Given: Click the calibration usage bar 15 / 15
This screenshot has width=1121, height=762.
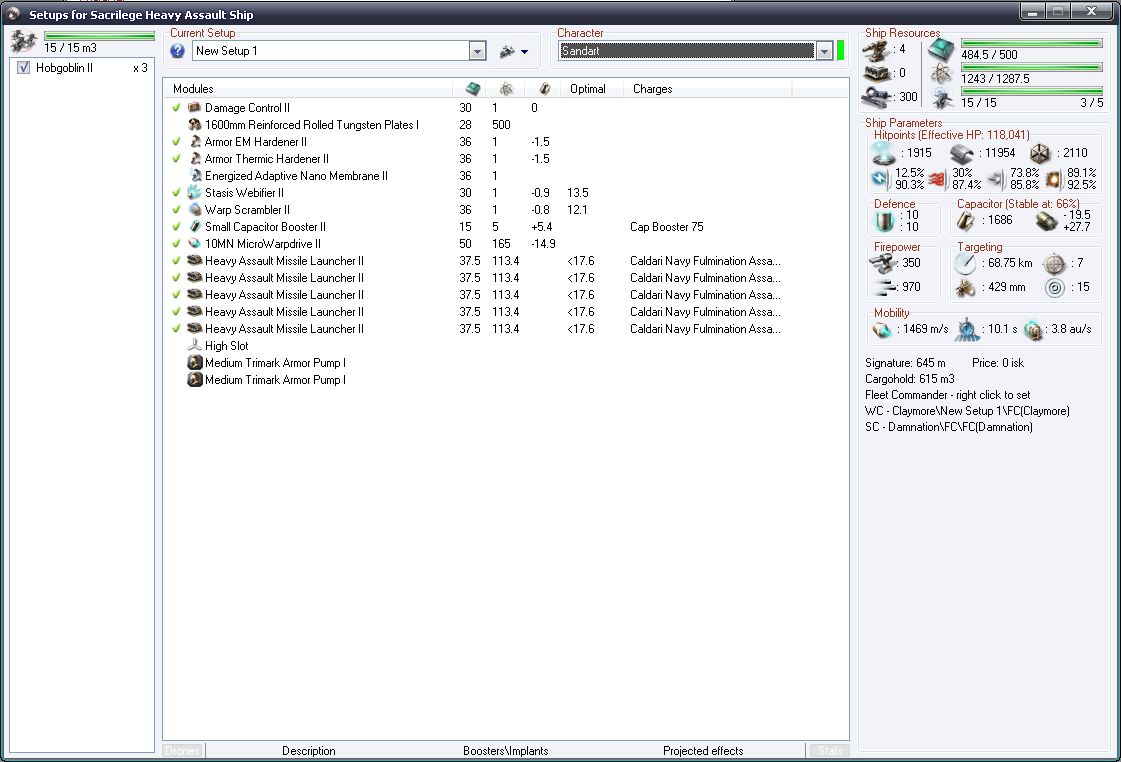Looking at the screenshot, I should coord(1031,91).
